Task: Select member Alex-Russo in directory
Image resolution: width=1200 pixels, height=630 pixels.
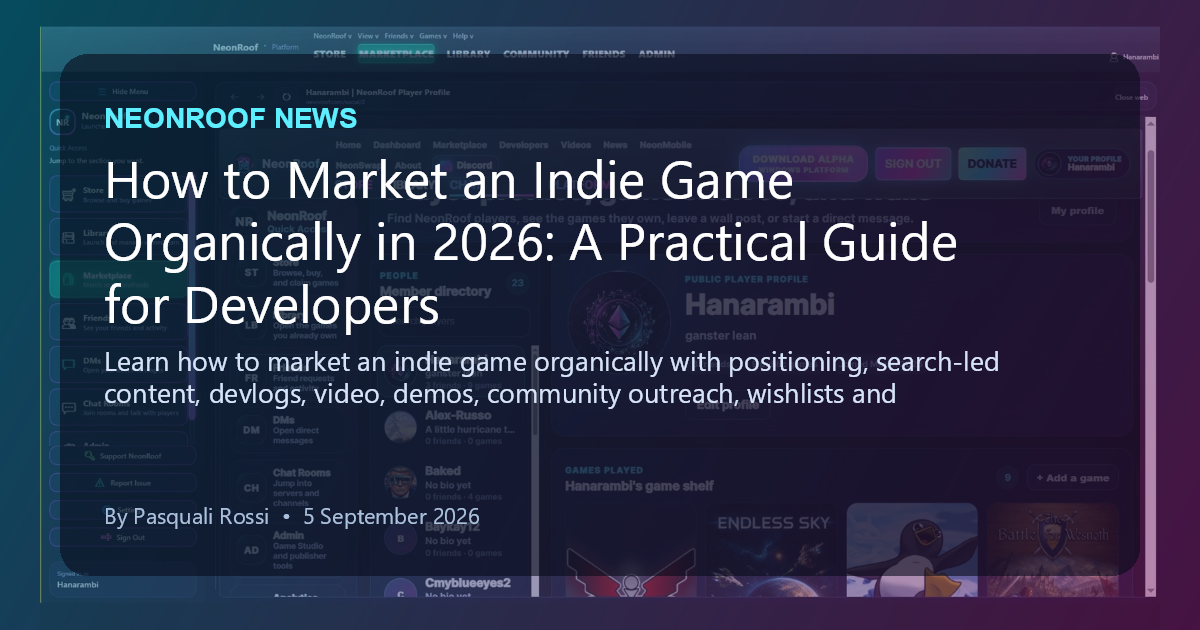Action: tap(453, 427)
